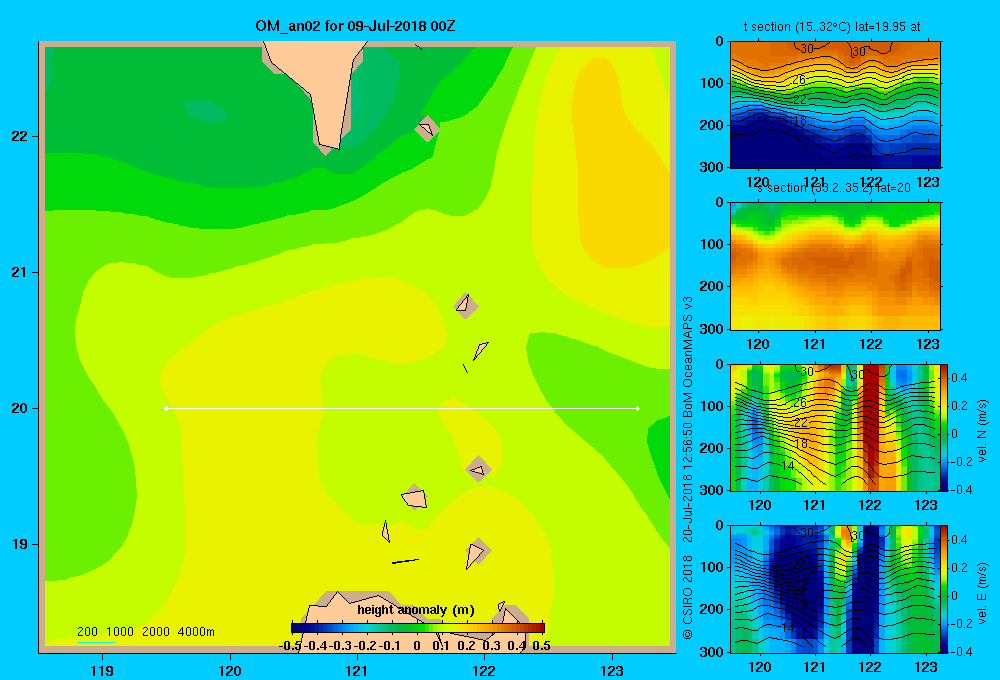Click the 0.4 label on the vel. N colorbar
Viewport: 1000px width, 680px height.
959,378
